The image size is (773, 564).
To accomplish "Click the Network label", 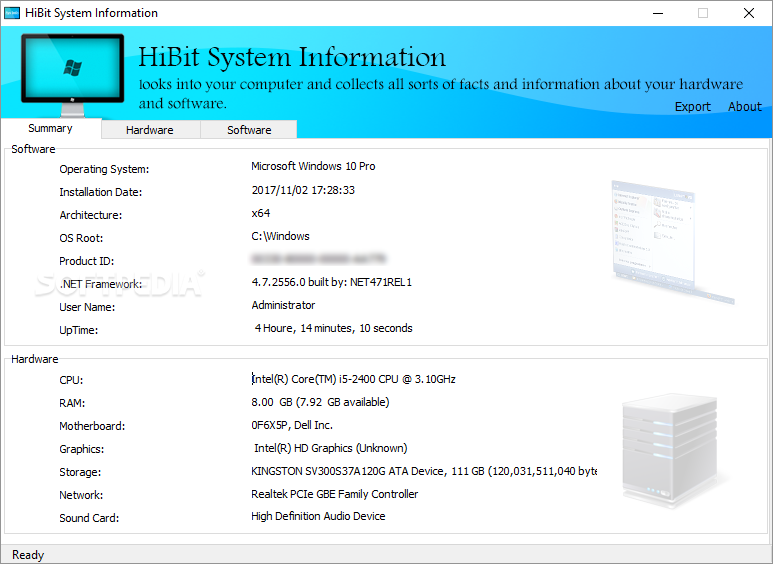I will pos(81,495).
